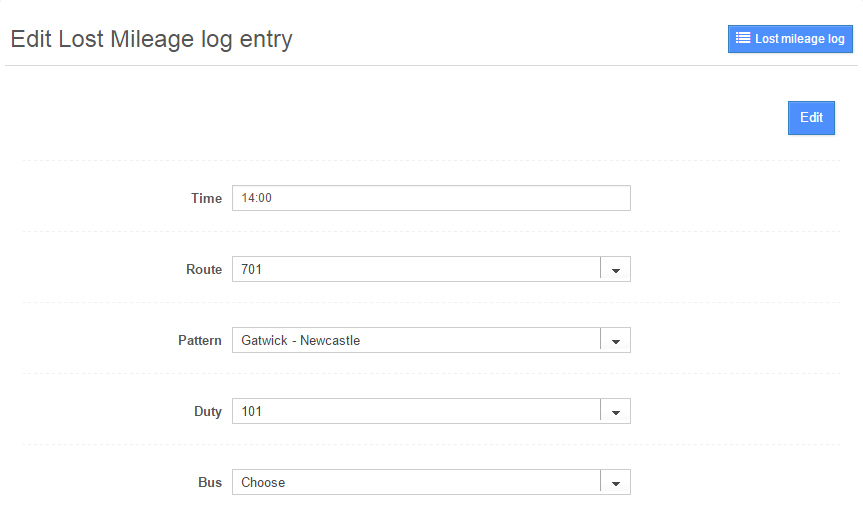Click the Edit Lost Mileage log entry heading
Image resolution: width=863 pixels, height=514 pixels.
coord(151,40)
